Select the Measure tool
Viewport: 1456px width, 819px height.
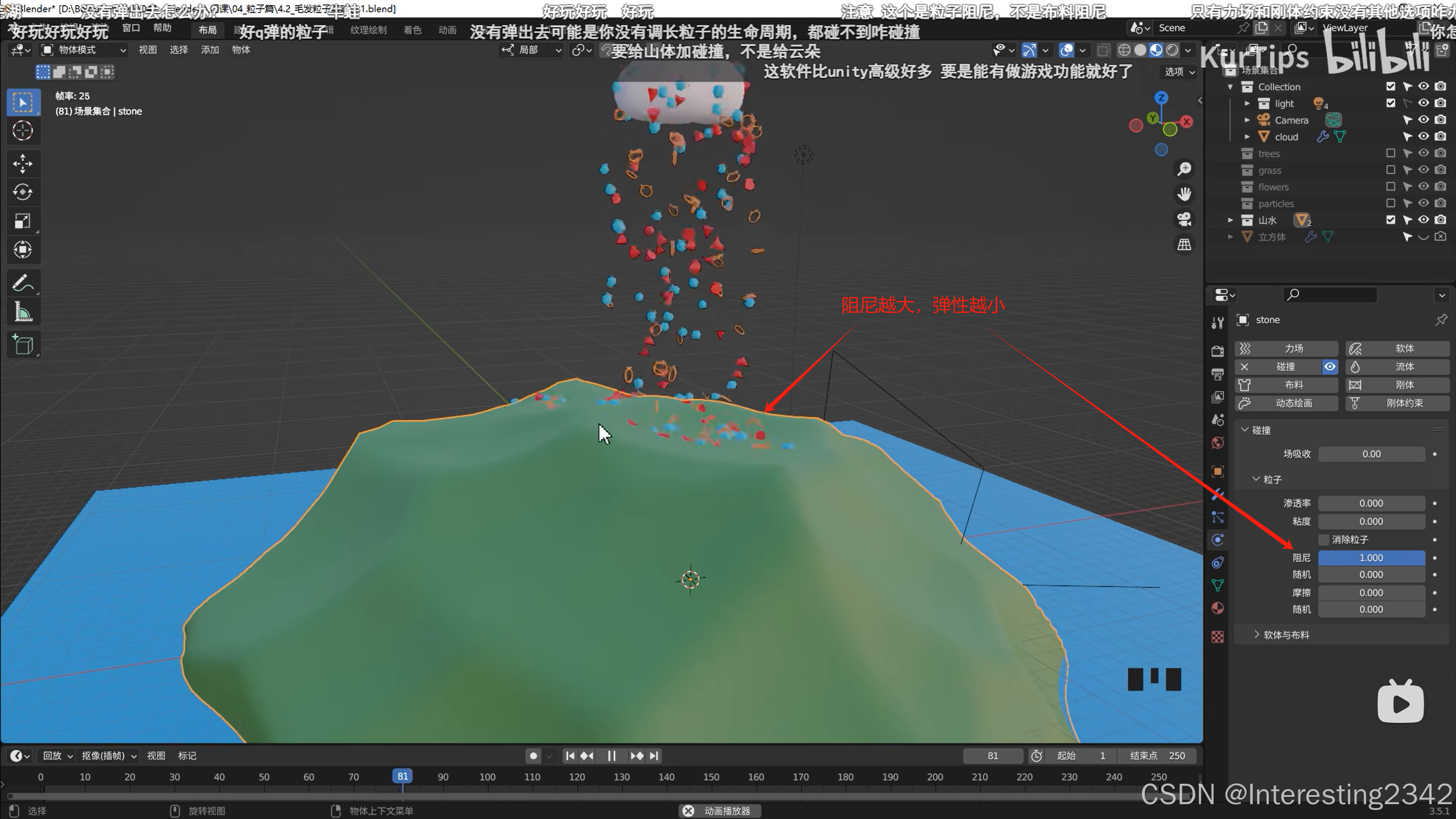[x=22, y=312]
